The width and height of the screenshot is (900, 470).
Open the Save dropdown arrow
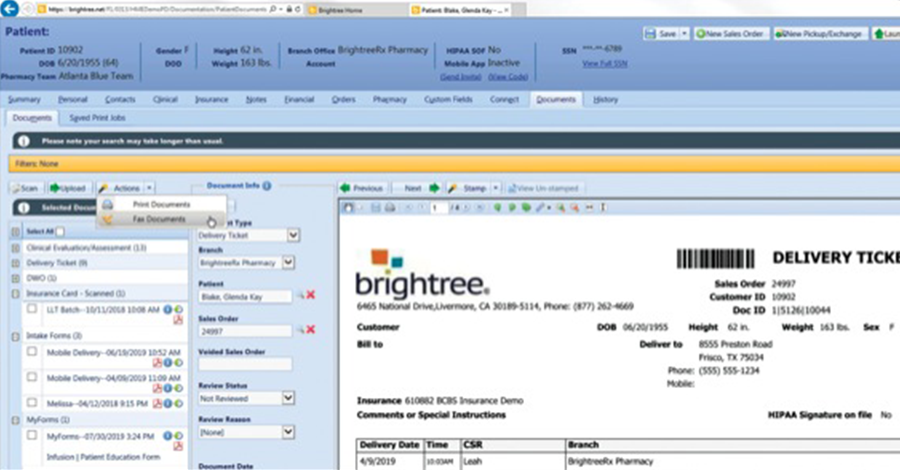684,34
